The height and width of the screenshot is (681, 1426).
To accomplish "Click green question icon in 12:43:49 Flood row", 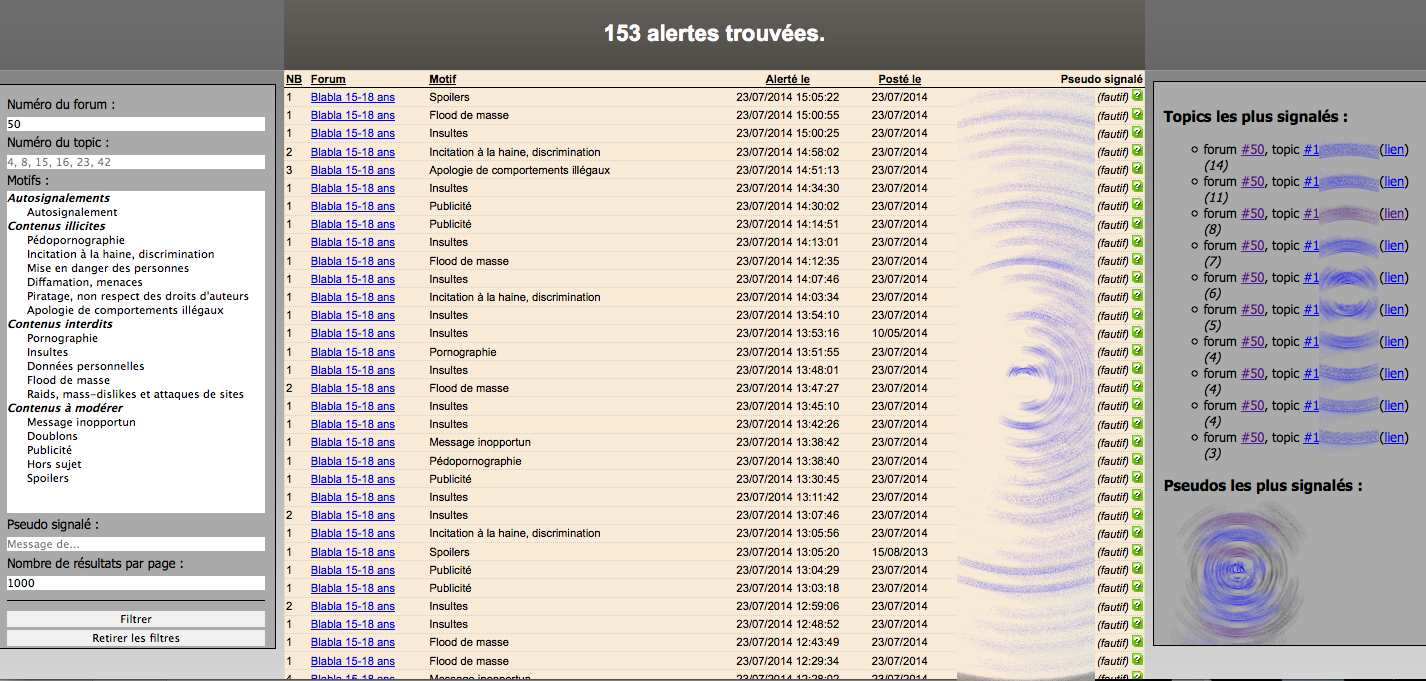I will (1137, 642).
